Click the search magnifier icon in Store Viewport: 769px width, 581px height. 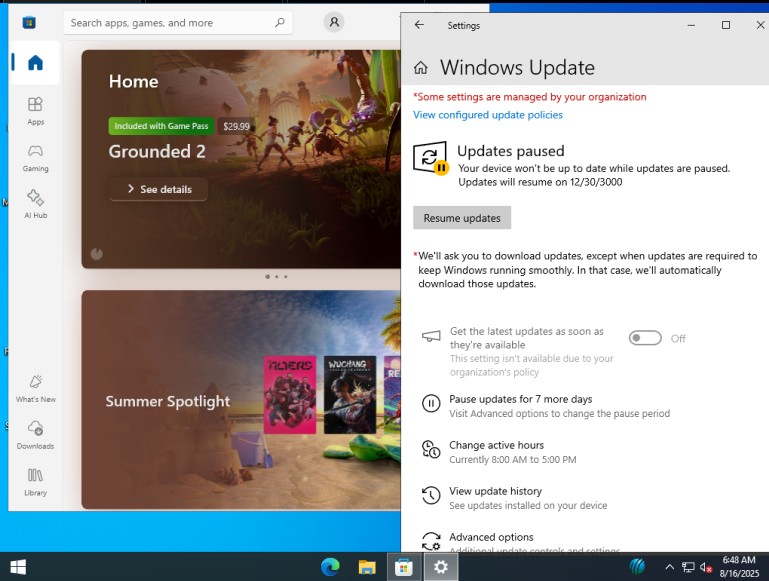point(280,23)
